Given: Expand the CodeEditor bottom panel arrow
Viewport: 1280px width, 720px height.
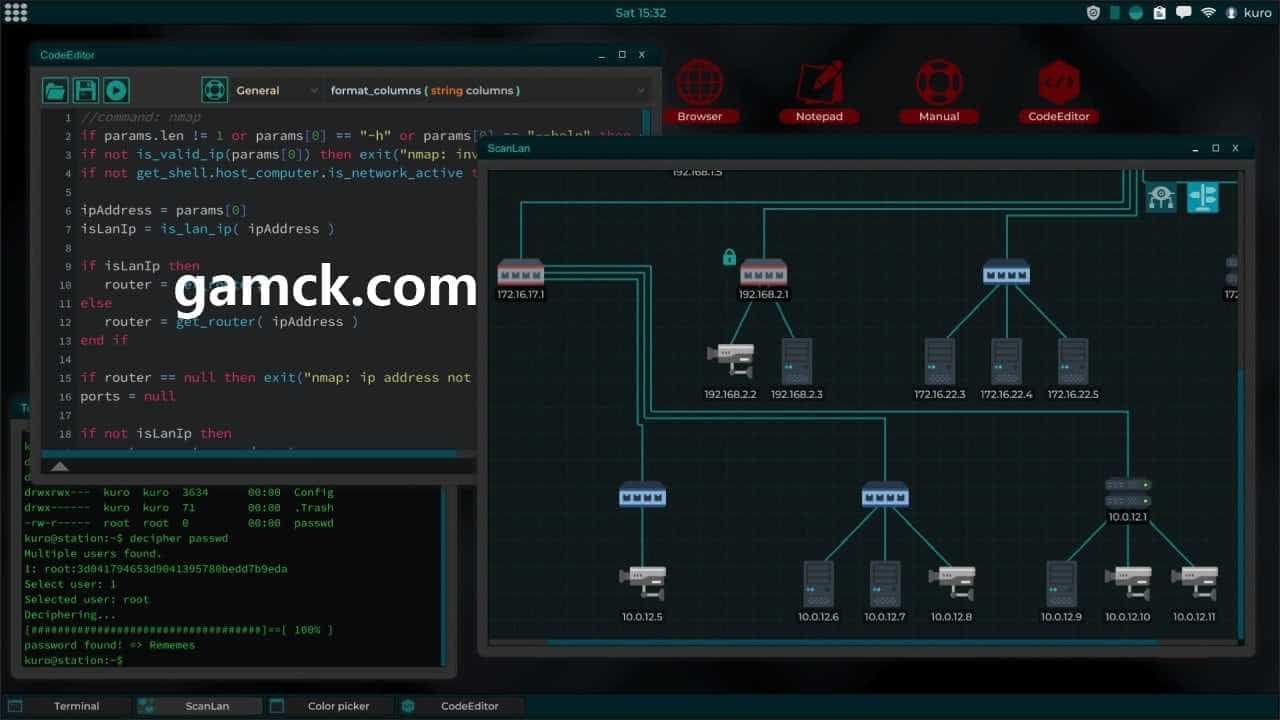Looking at the screenshot, I should click(x=60, y=466).
